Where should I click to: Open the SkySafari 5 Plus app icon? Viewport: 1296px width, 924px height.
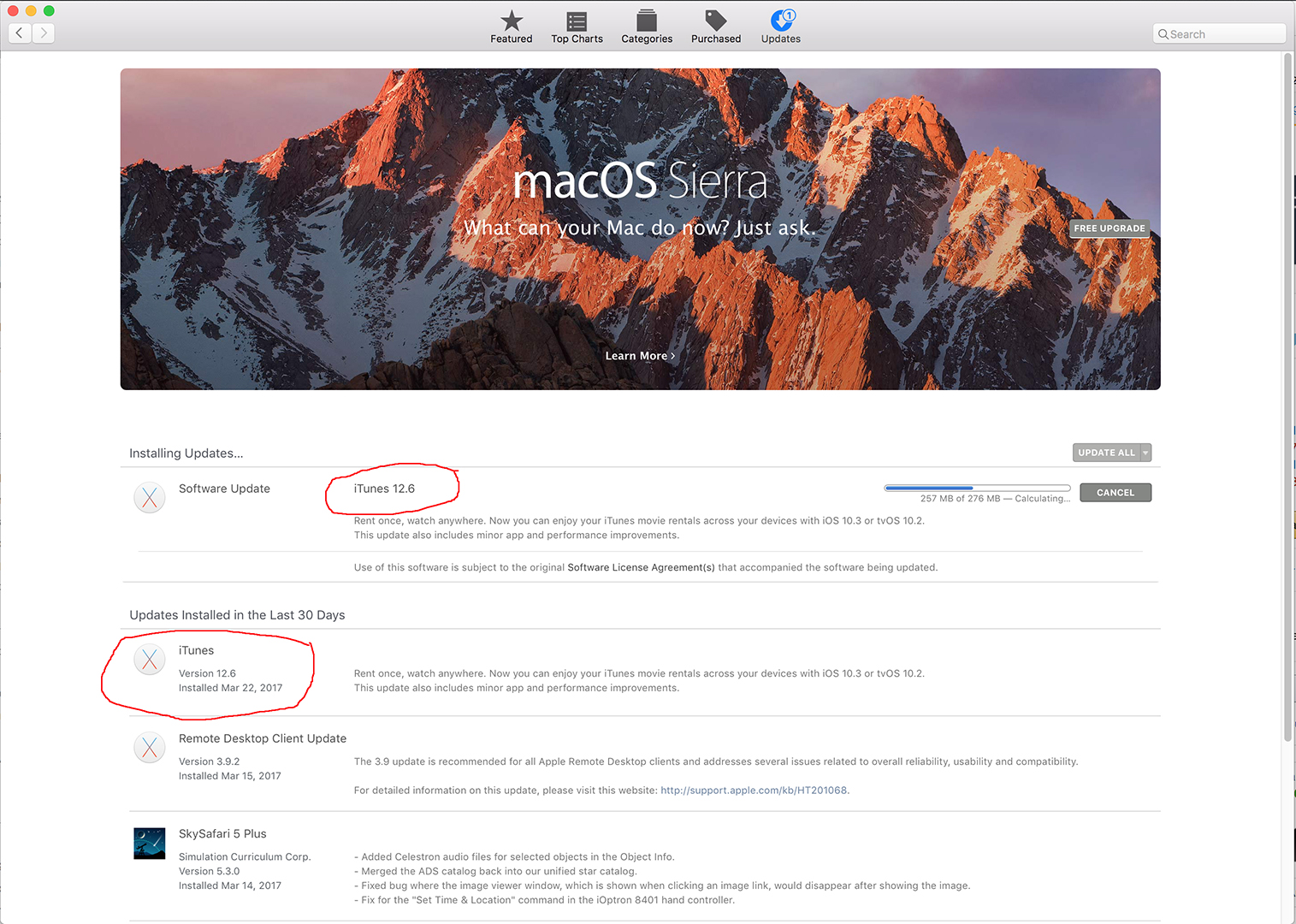pyautogui.click(x=150, y=844)
